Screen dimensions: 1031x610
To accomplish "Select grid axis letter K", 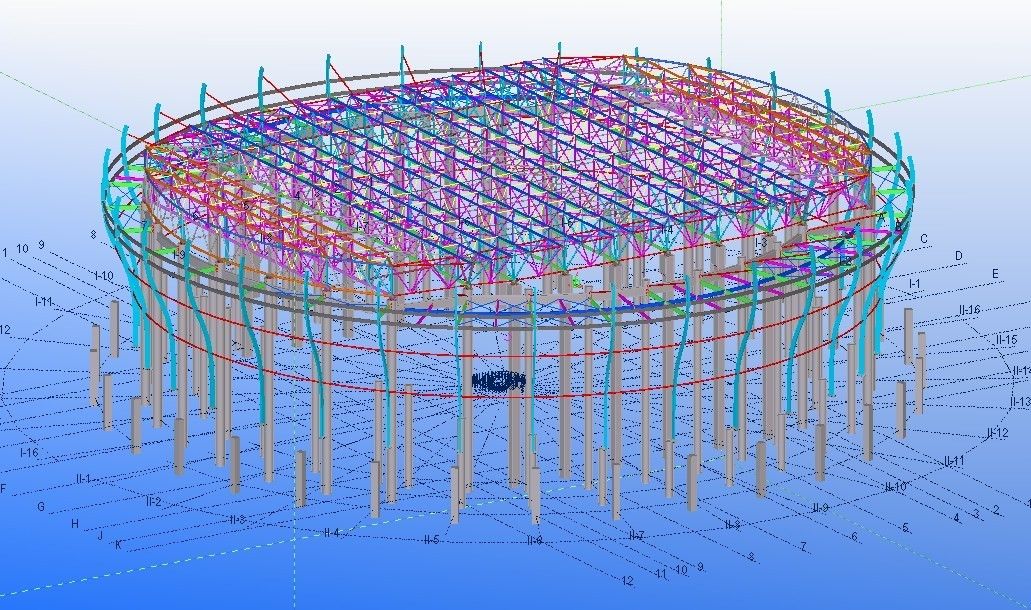I will point(118,545).
